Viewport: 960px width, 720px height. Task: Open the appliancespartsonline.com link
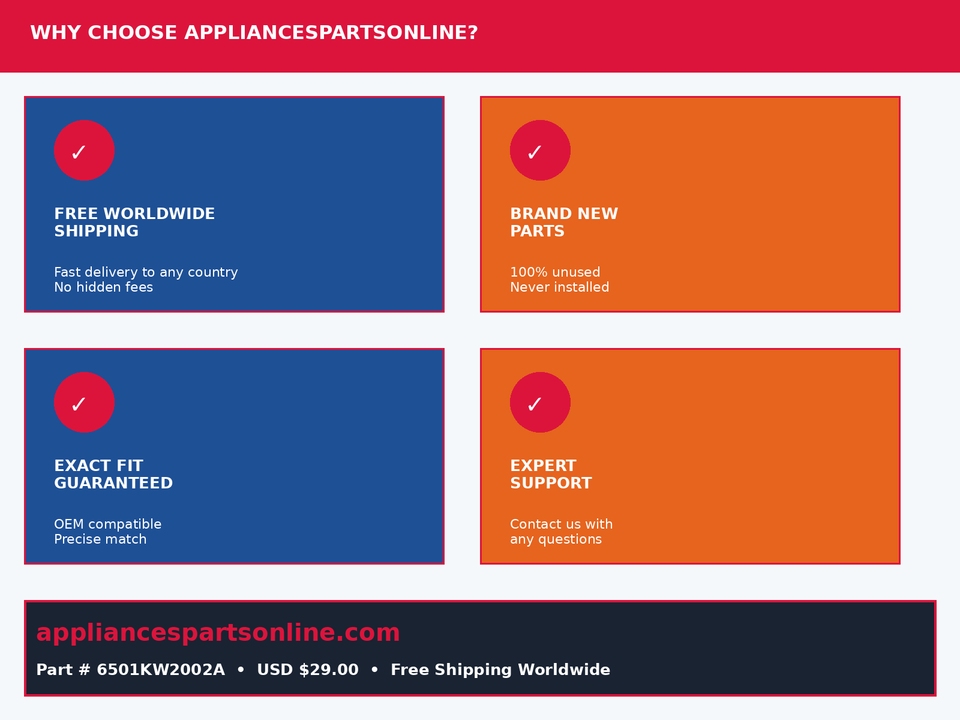click(218, 632)
